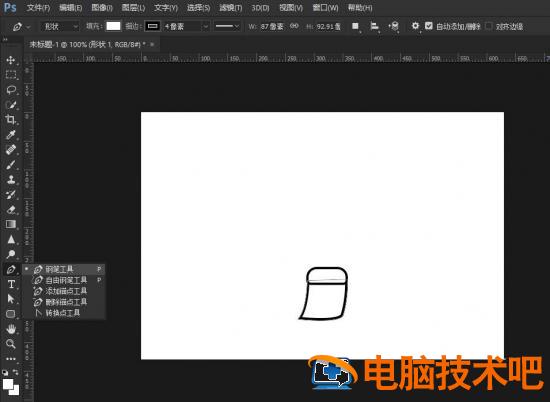The image size is (550, 402).
Task: Select the Clone Stamp tool
Action: pyautogui.click(x=11, y=180)
